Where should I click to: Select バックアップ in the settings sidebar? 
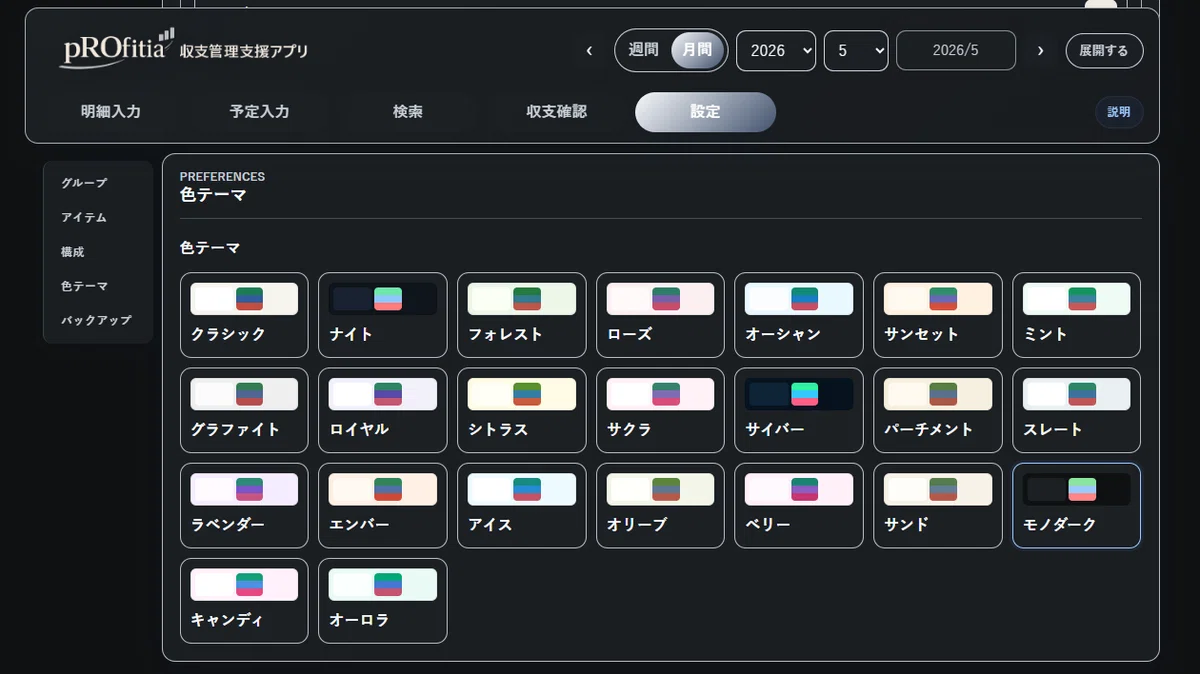[x=98, y=320]
